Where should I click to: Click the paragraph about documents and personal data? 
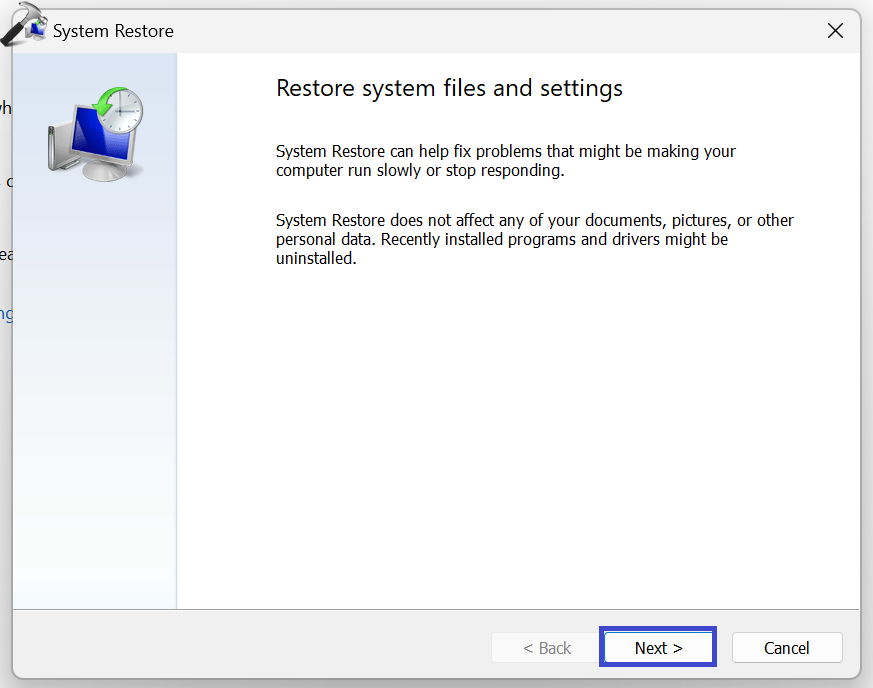[534, 239]
